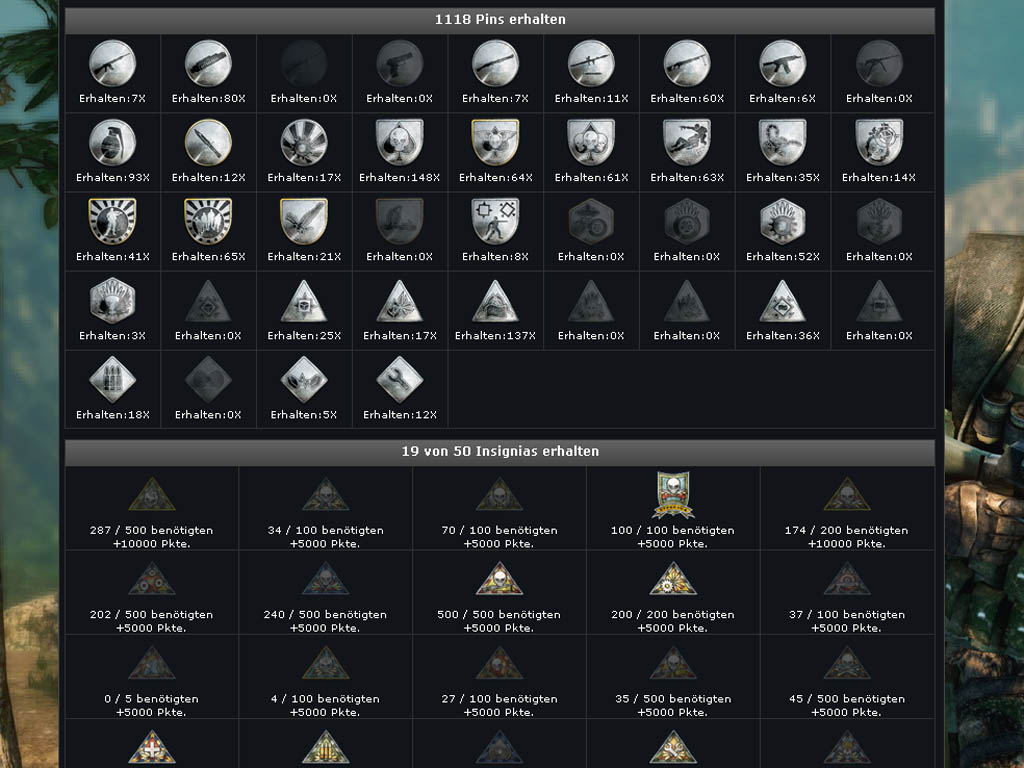Click the wrench diamond pin with 12X
1024x768 pixels.
(x=400, y=379)
